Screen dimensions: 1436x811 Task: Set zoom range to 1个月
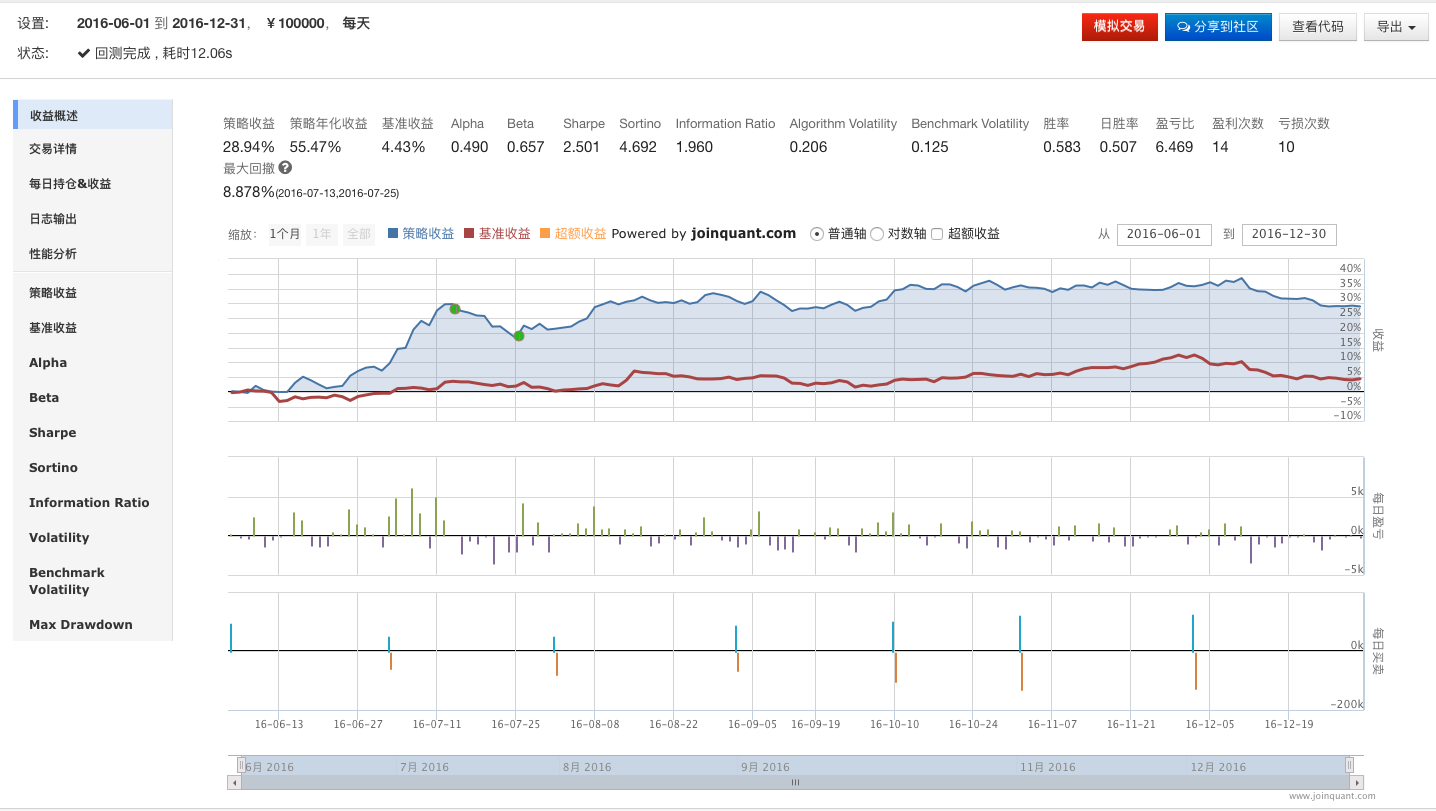tap(285, 234)
